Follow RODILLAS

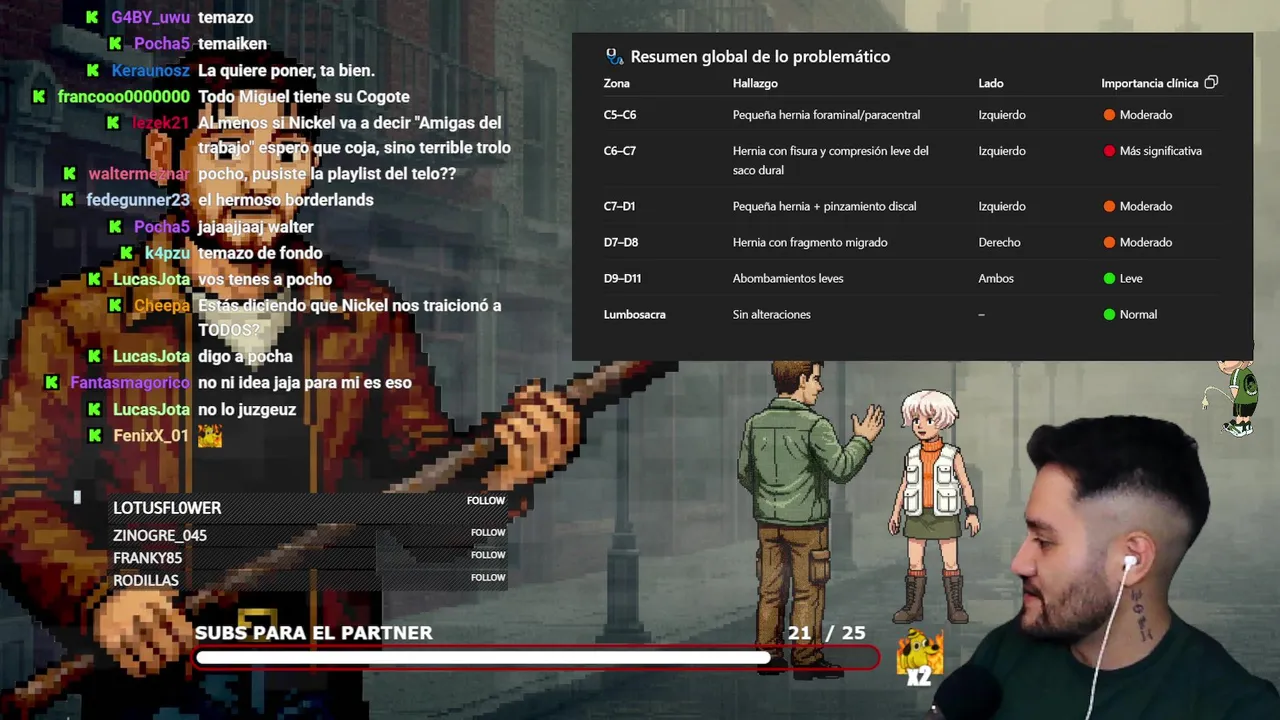click(x=488, y=578)
